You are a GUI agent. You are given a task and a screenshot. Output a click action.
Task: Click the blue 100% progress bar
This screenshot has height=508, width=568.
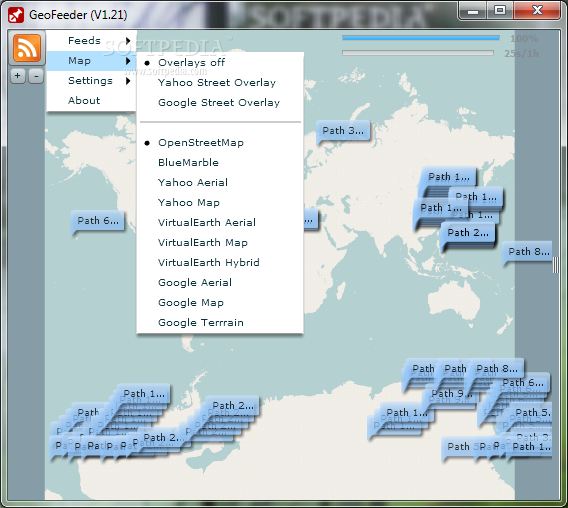(x=421, y=38)
